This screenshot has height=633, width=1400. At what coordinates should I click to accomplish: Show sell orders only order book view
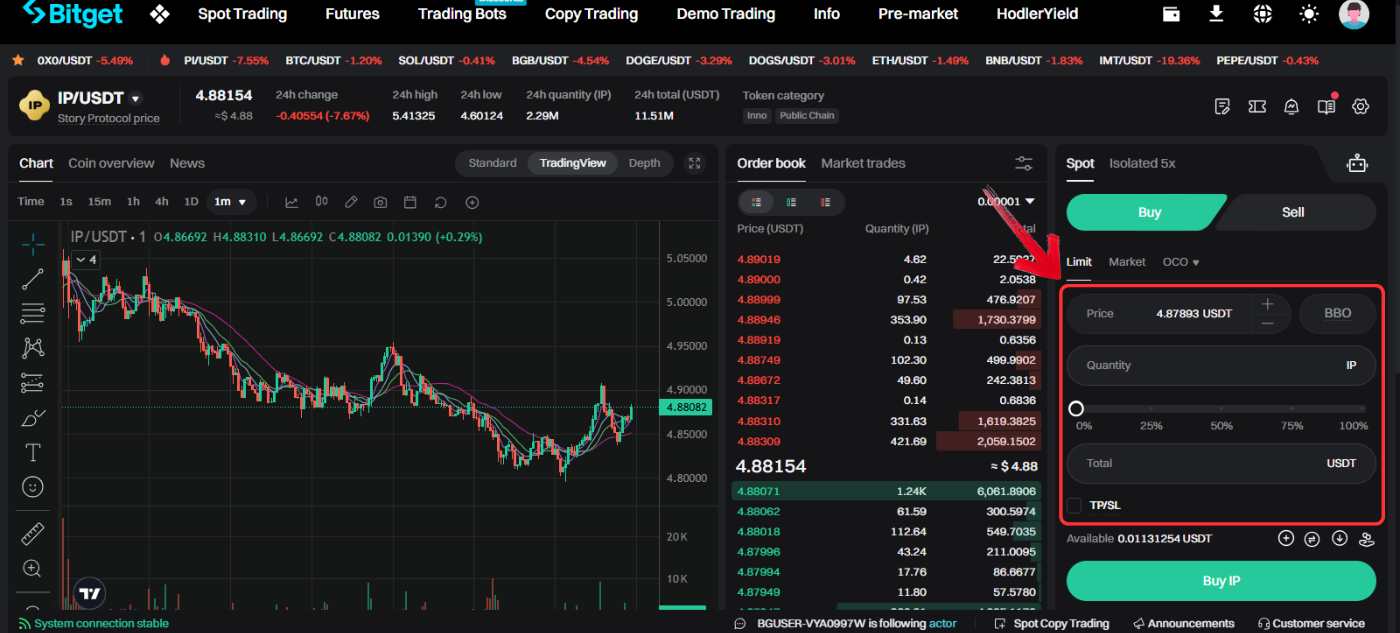(825, 202)
